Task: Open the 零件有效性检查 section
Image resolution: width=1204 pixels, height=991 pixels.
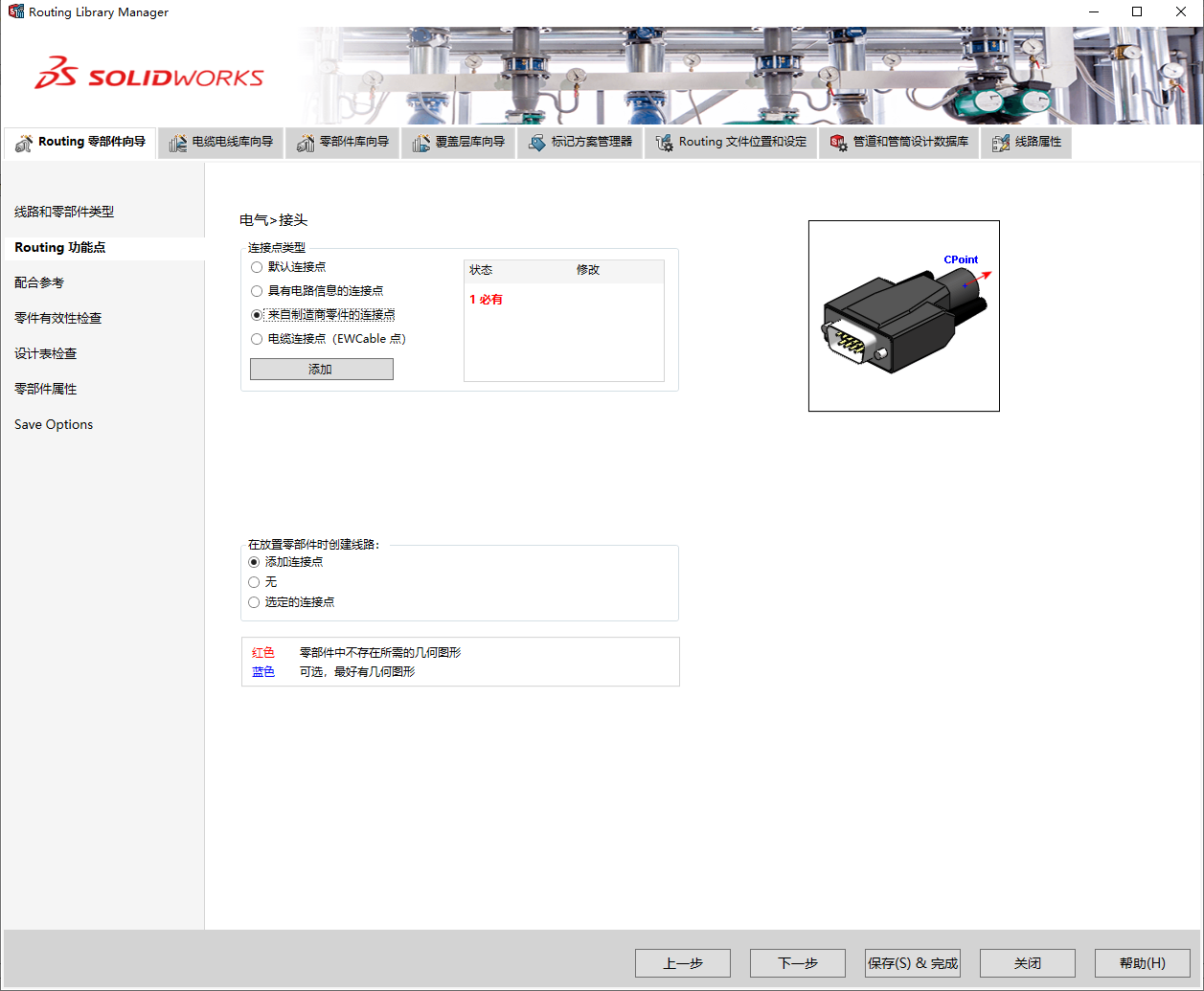Action: [58, 317]
